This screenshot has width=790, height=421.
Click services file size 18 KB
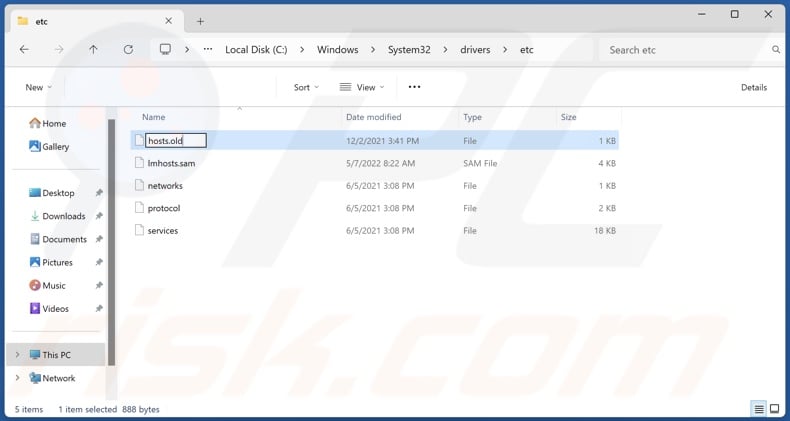605,231
